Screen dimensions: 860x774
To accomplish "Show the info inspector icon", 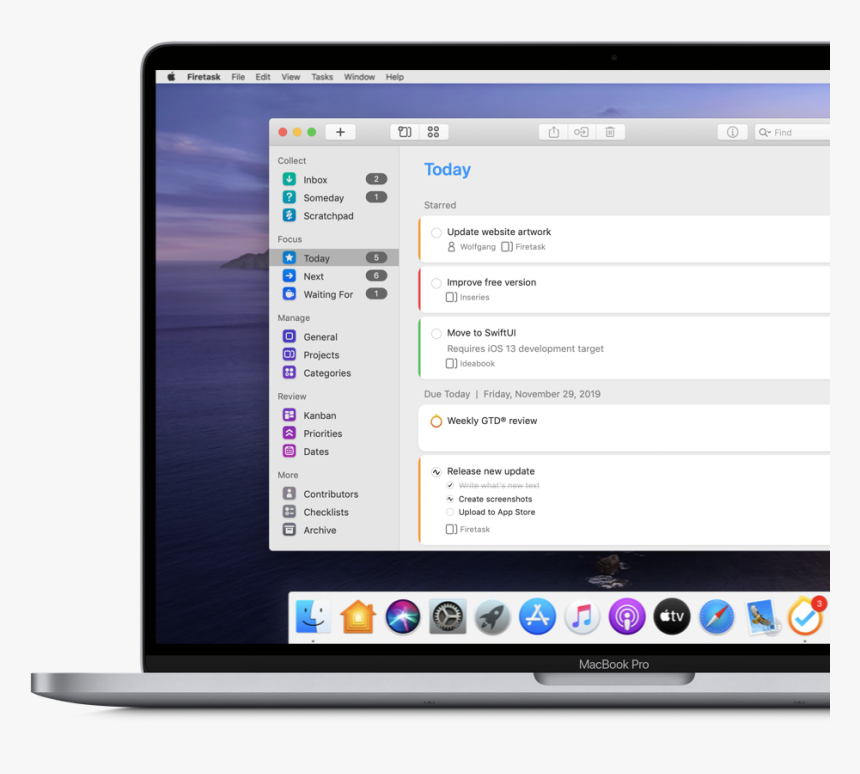I will pos(732,132).
